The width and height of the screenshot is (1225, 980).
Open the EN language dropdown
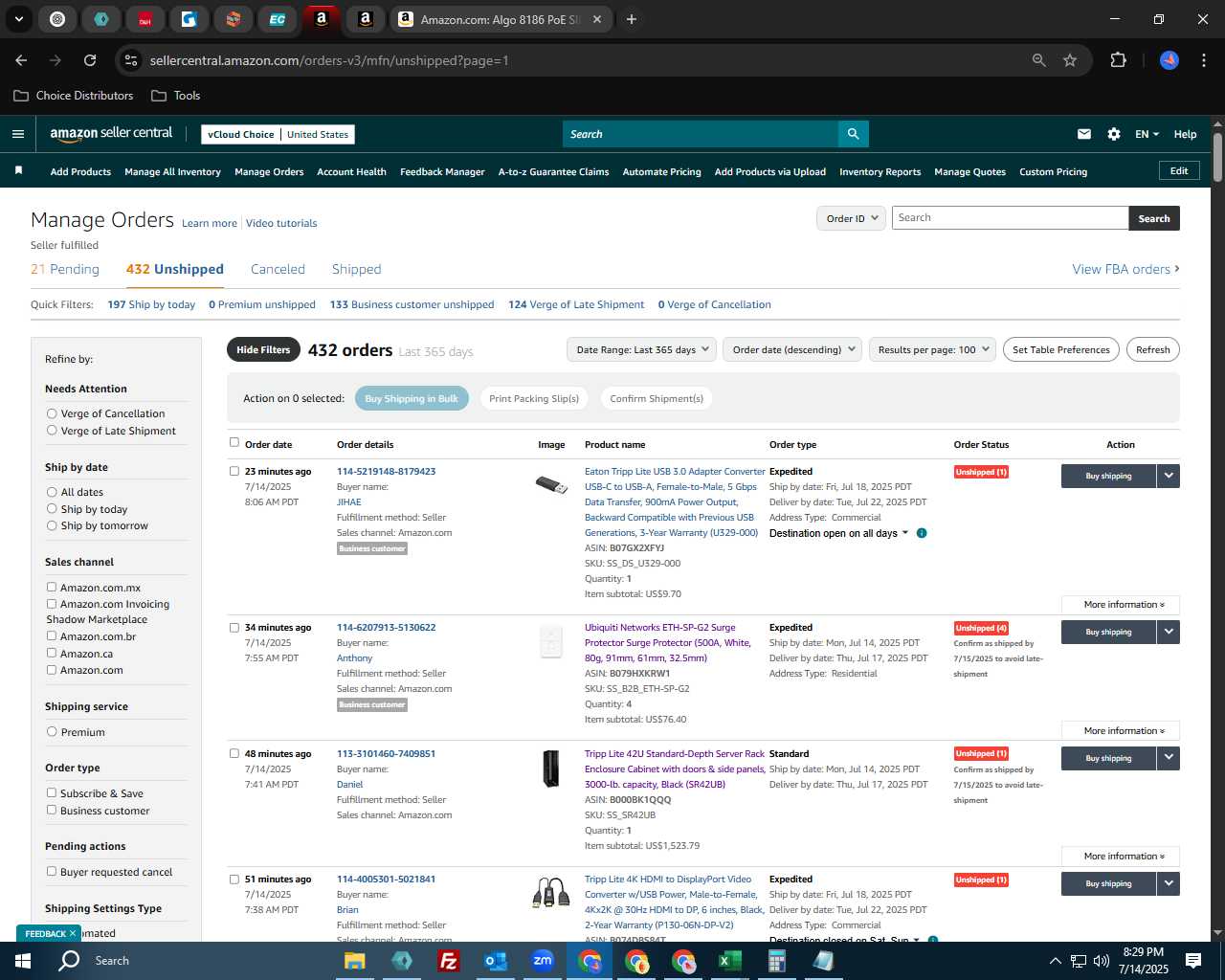1147,134
